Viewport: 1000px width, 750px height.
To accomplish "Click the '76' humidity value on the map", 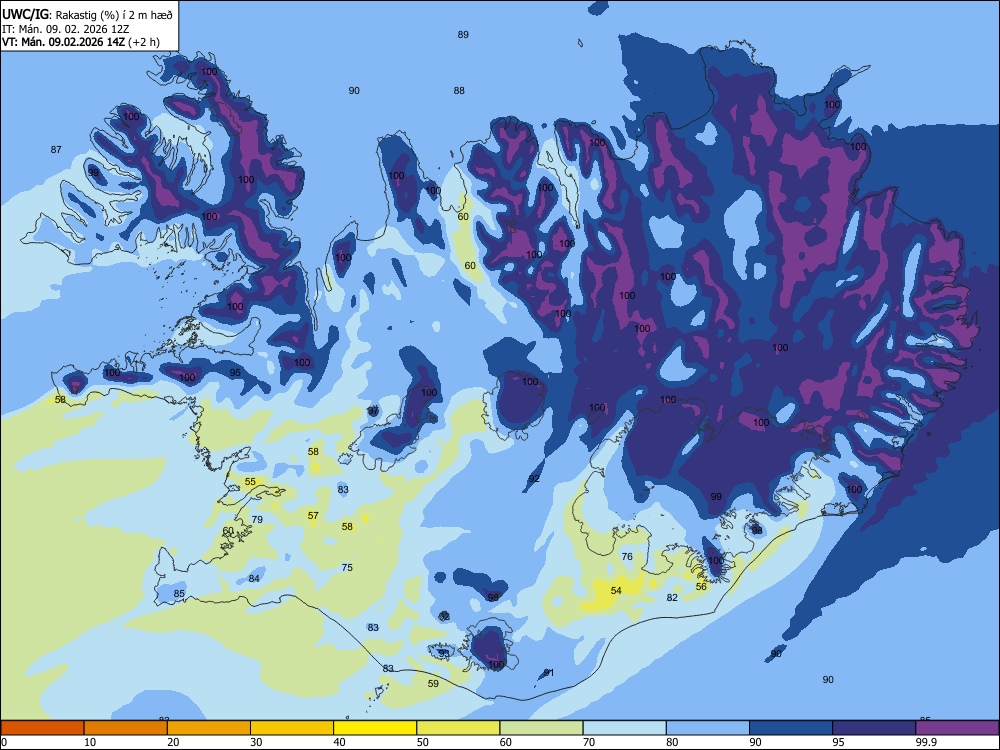I will click(627, 556).
